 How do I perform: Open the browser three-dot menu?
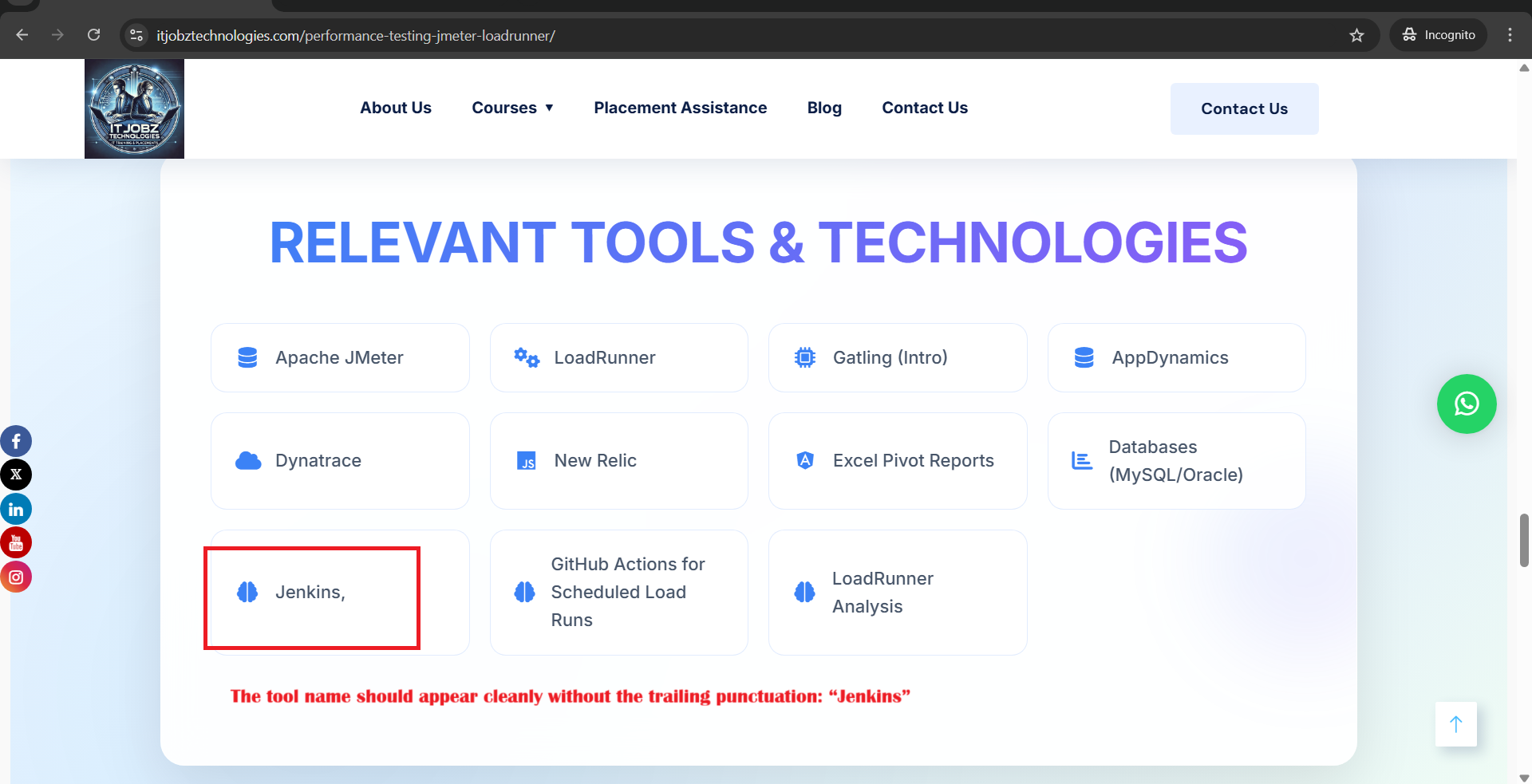tap(1510, 35)
